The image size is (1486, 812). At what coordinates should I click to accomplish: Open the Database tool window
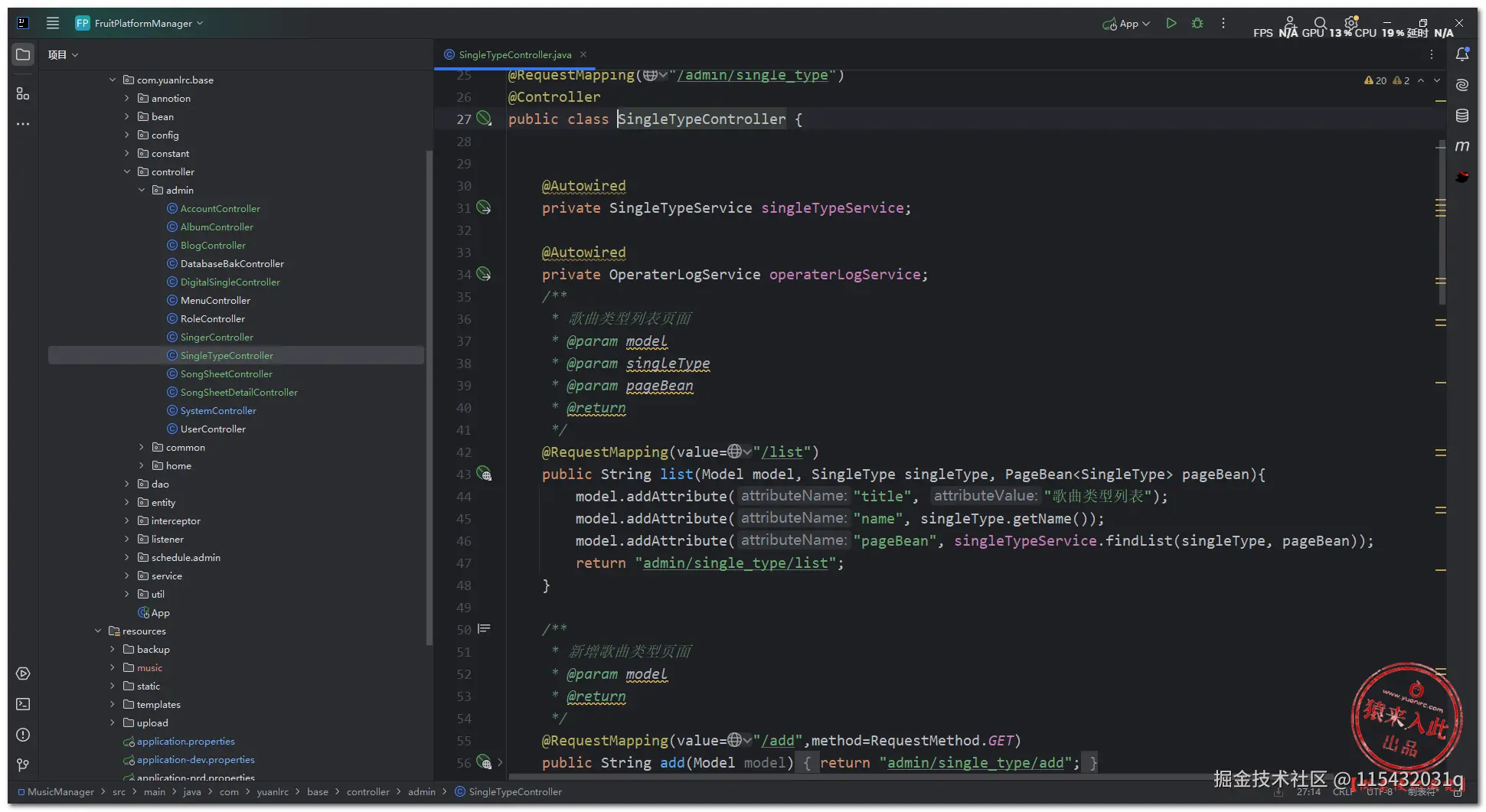[x=1462, y=116]
